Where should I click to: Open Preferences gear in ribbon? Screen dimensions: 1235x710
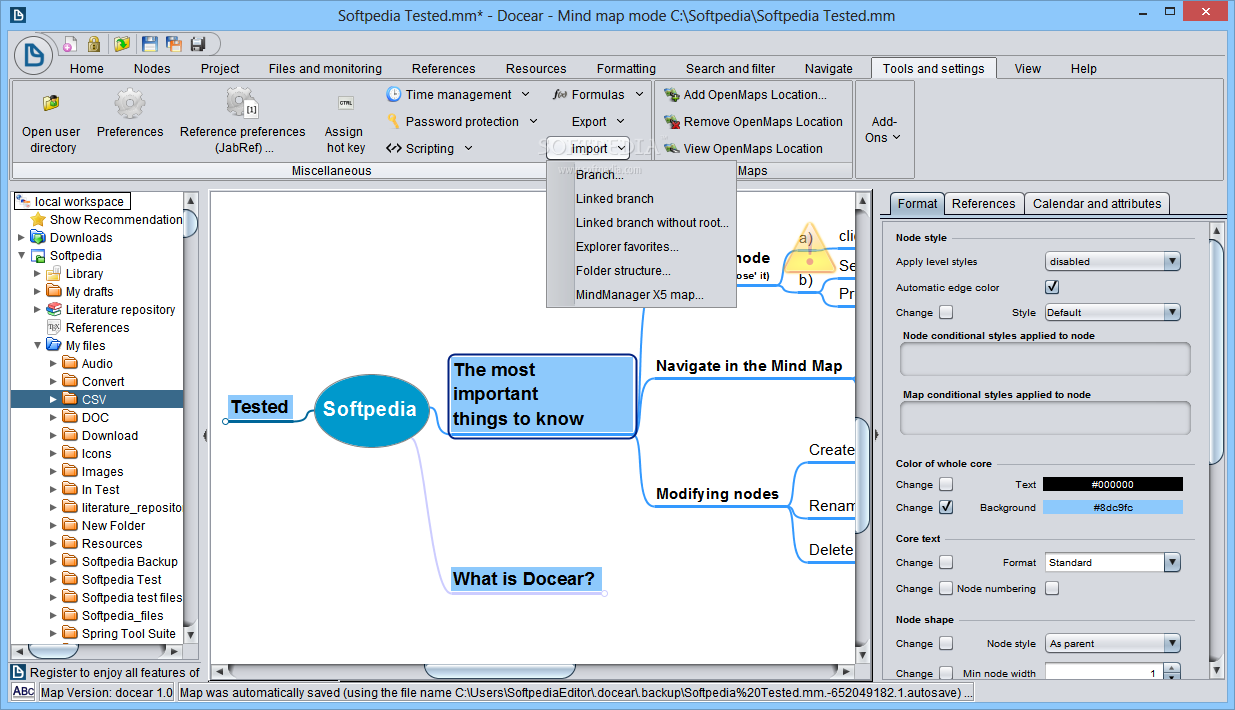click(x=130, y=114)
